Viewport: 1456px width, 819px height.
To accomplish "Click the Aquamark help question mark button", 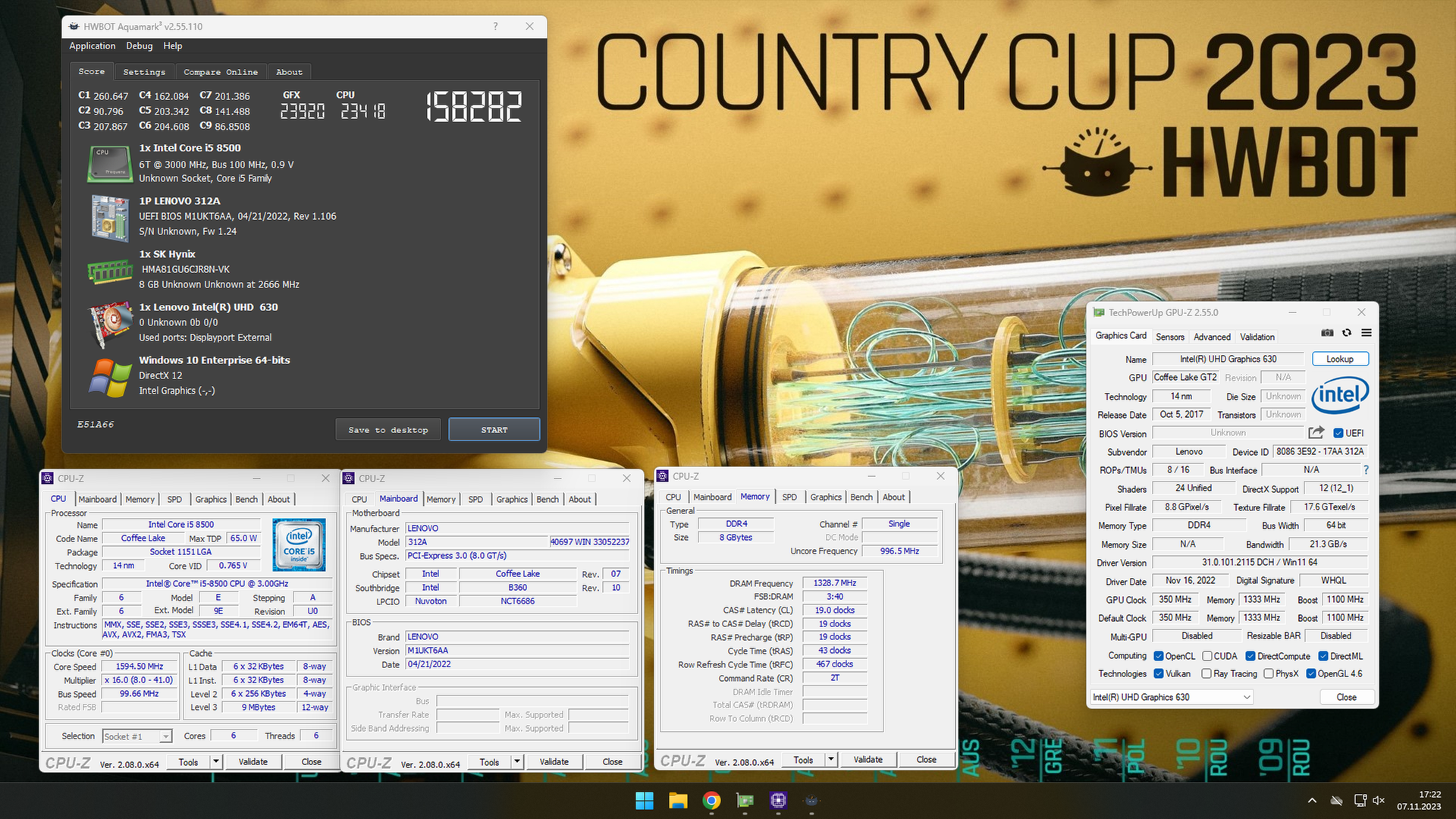I will pos(495,27).
